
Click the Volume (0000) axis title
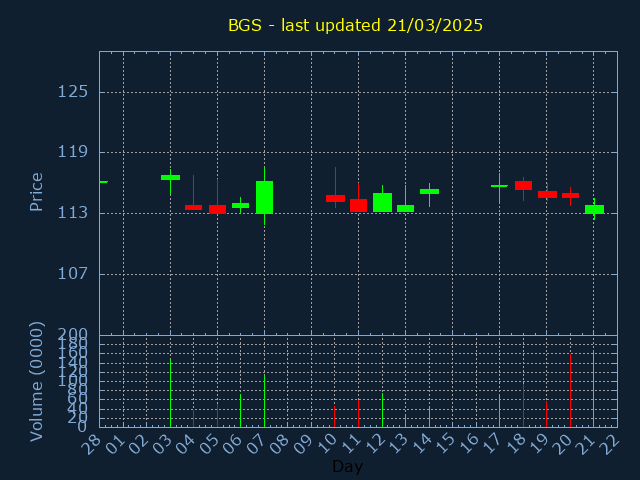point(36,382)
